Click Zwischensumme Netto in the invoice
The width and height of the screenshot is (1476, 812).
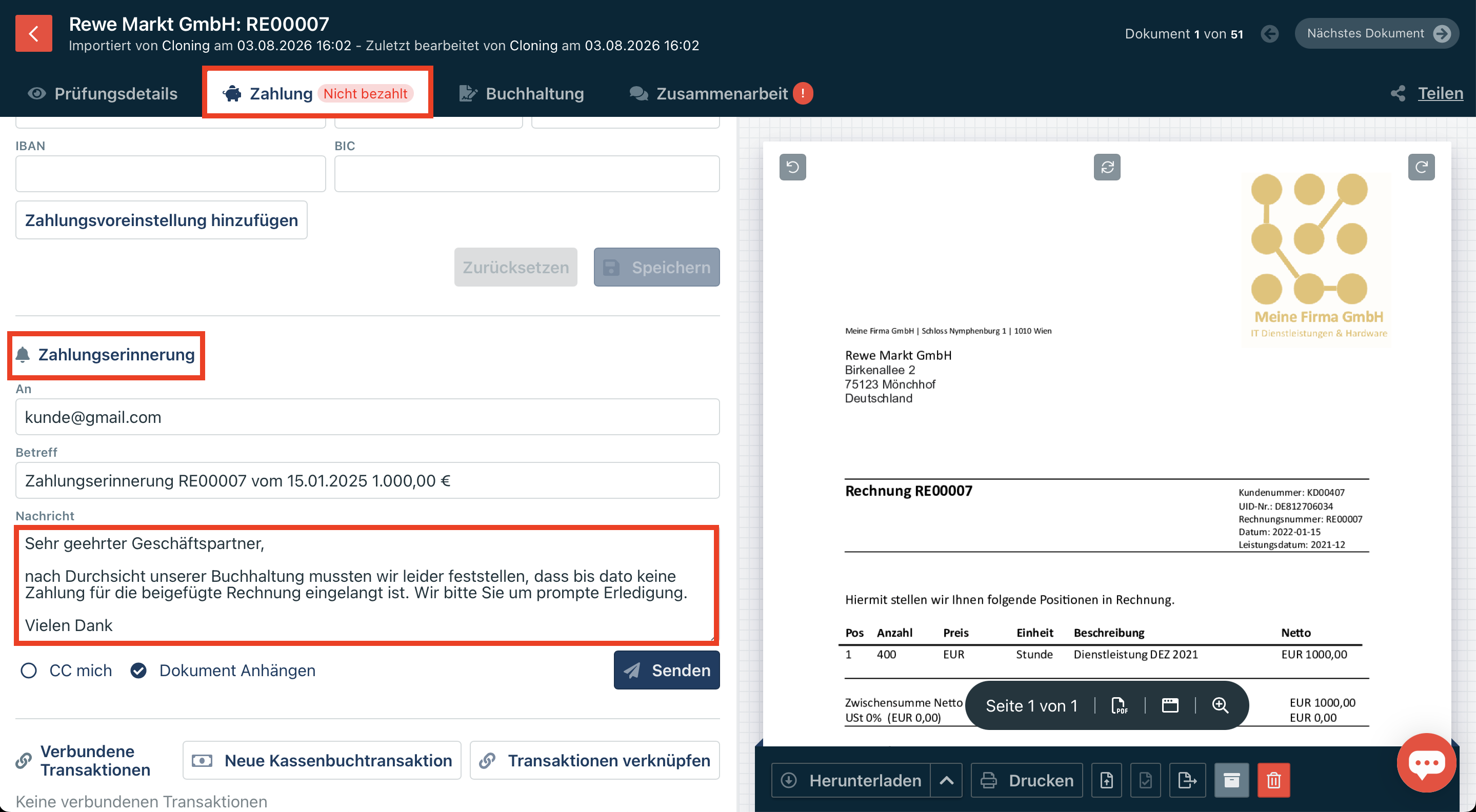904,703
